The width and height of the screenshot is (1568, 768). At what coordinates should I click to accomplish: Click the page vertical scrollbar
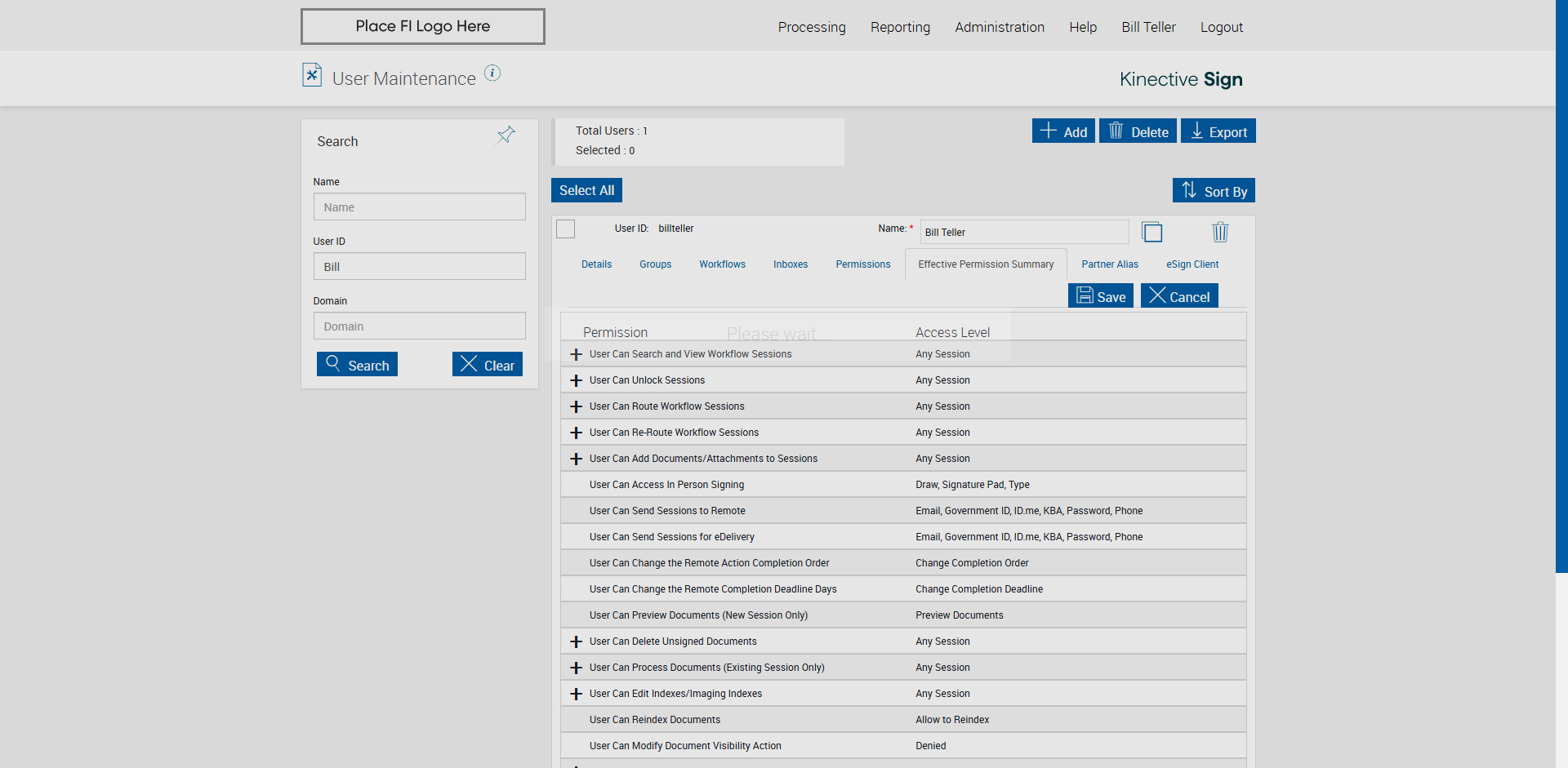(1561, 286)
